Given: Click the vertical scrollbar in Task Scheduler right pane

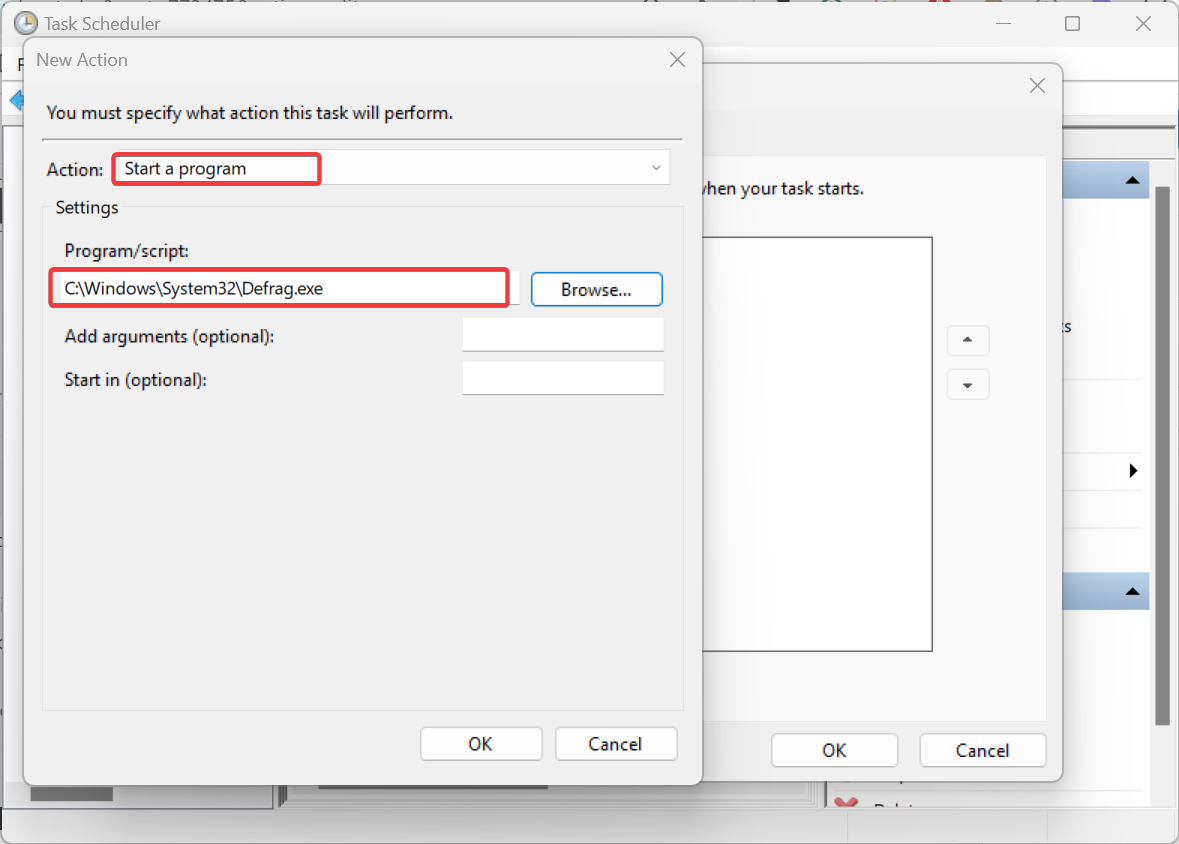Looking at the screenshot, I should click(1162, 456).
